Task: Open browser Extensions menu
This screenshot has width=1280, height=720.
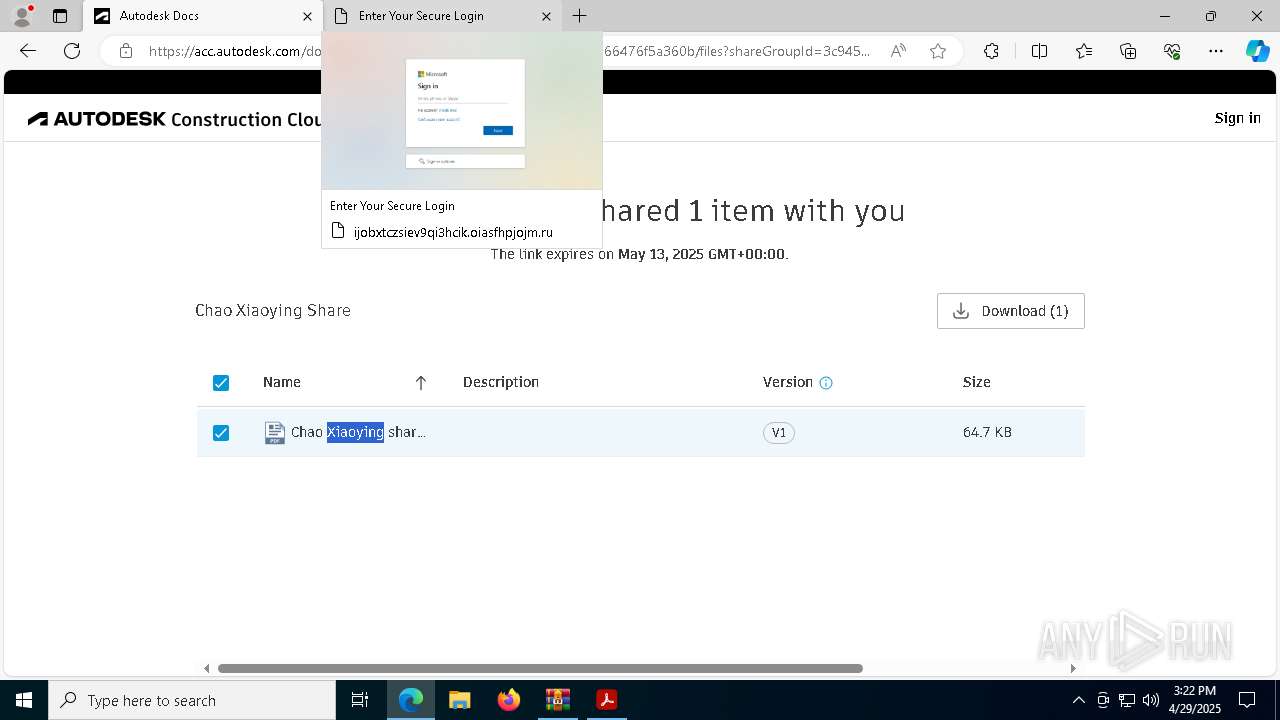Action: tap(991, 51)
